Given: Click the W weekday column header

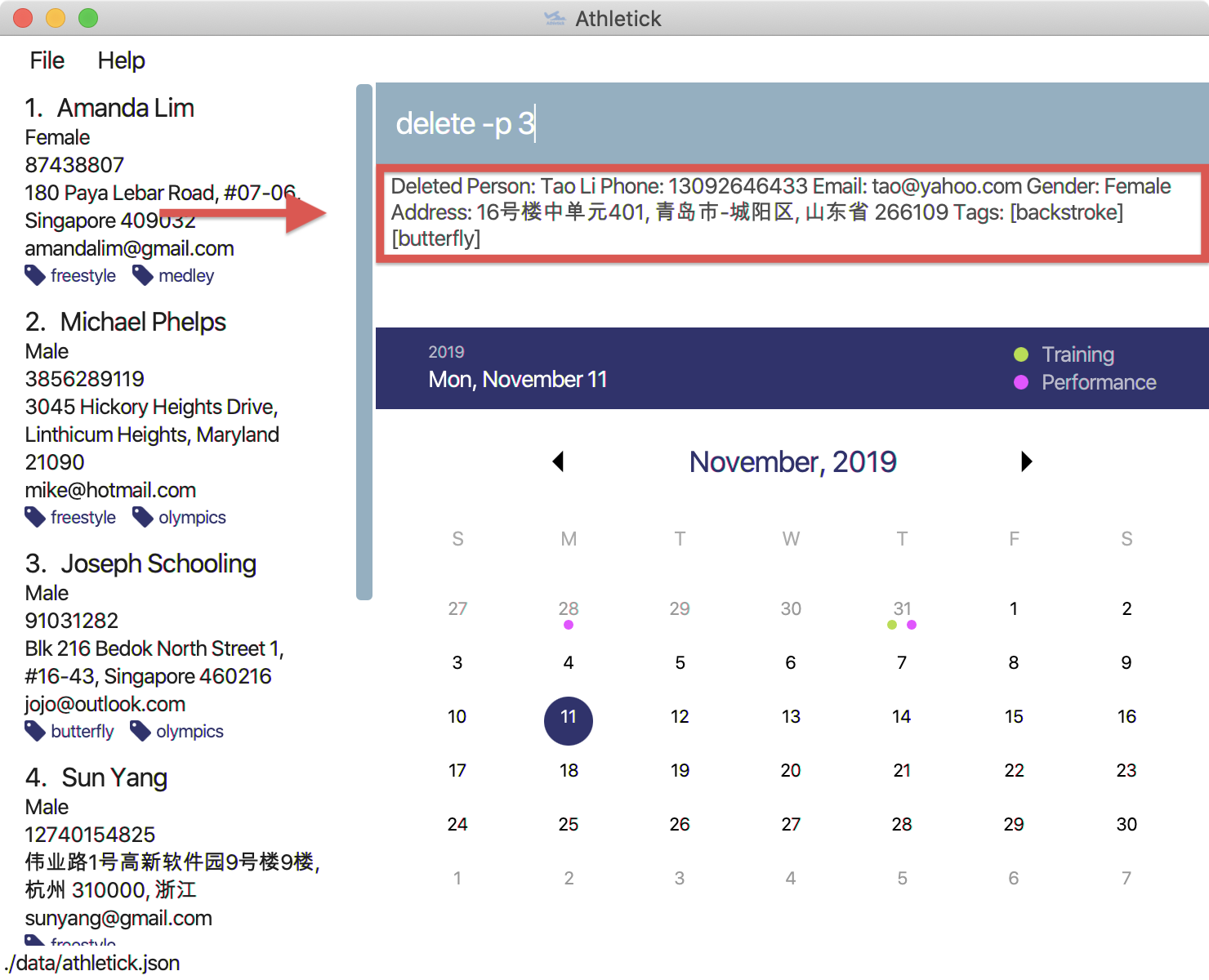Looking at the screenshot, I should (791, 539).
